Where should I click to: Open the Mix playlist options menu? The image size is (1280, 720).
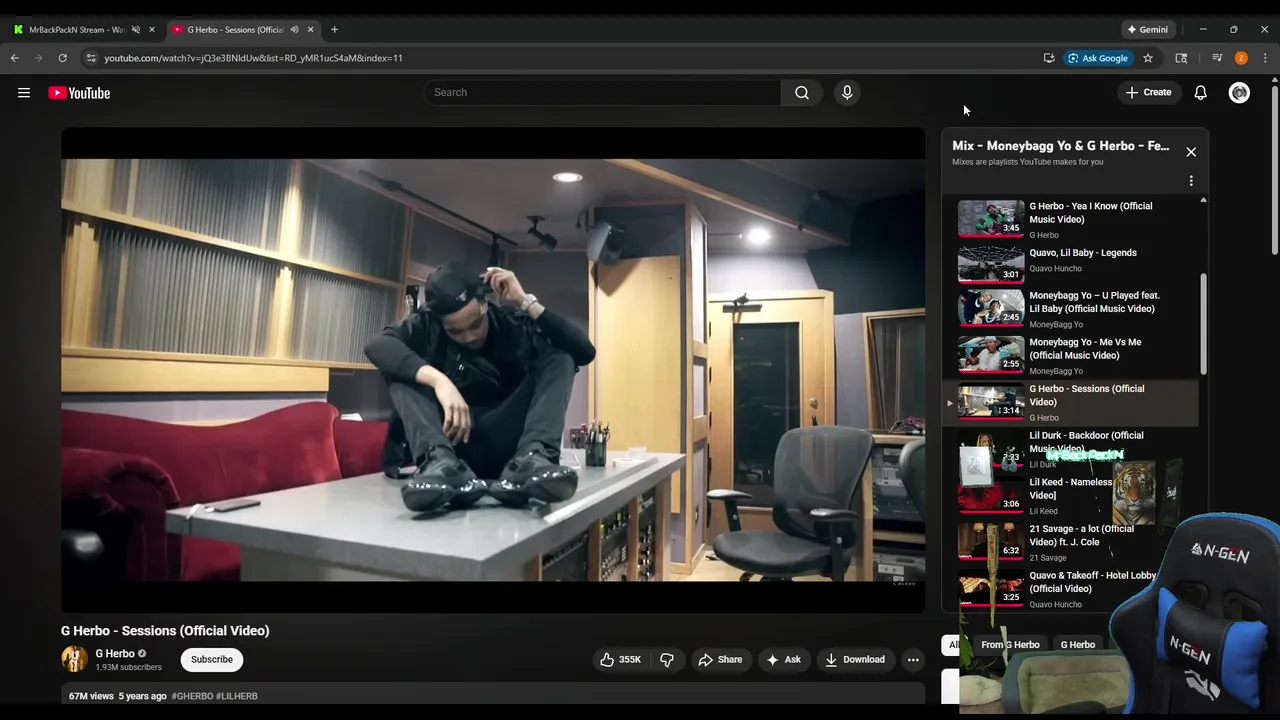1191,181
